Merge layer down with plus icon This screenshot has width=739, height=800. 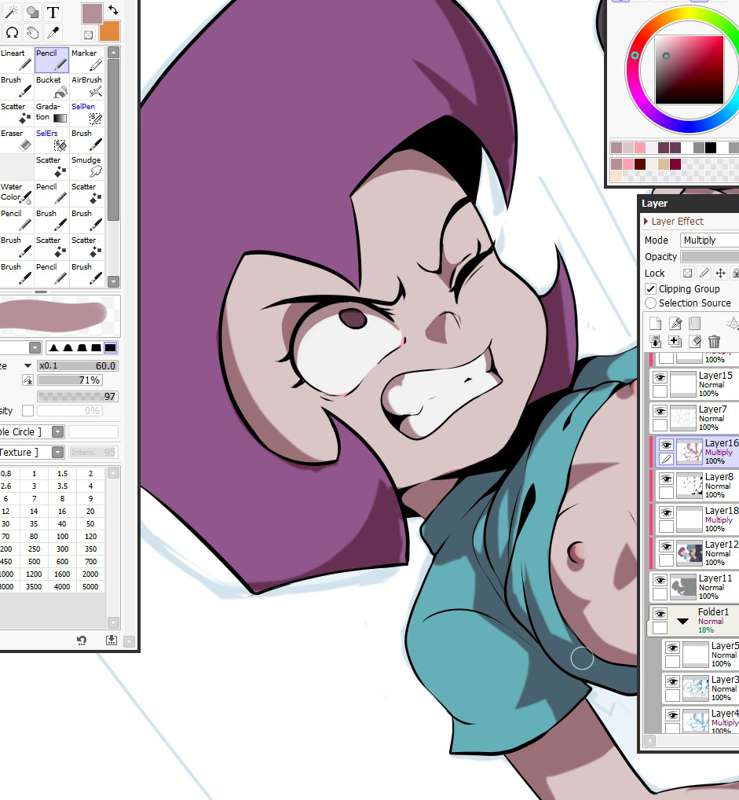click(x=675, y=341)
